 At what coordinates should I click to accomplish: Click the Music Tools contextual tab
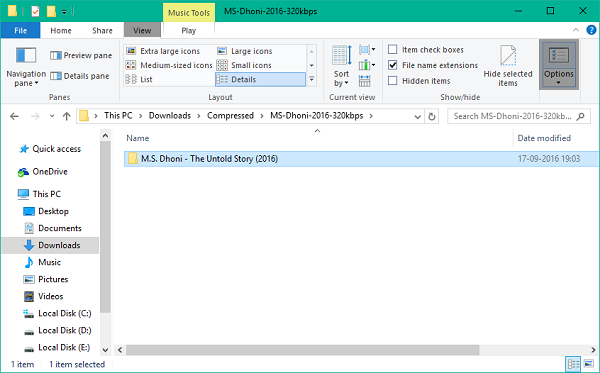pyautogui.click(x=189, y=13)
